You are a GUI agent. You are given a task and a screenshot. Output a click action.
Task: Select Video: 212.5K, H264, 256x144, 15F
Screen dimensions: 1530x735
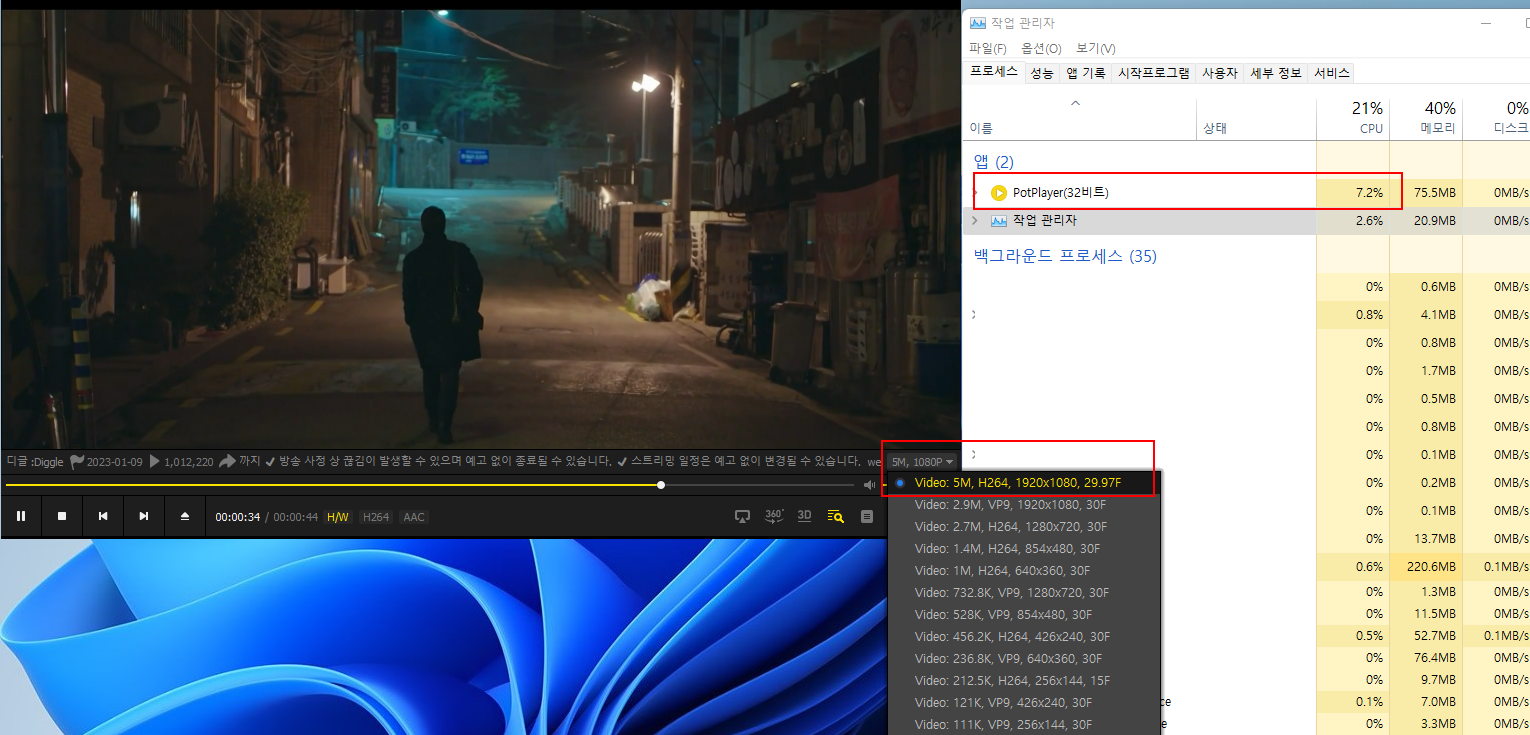tap(1024, 681)
